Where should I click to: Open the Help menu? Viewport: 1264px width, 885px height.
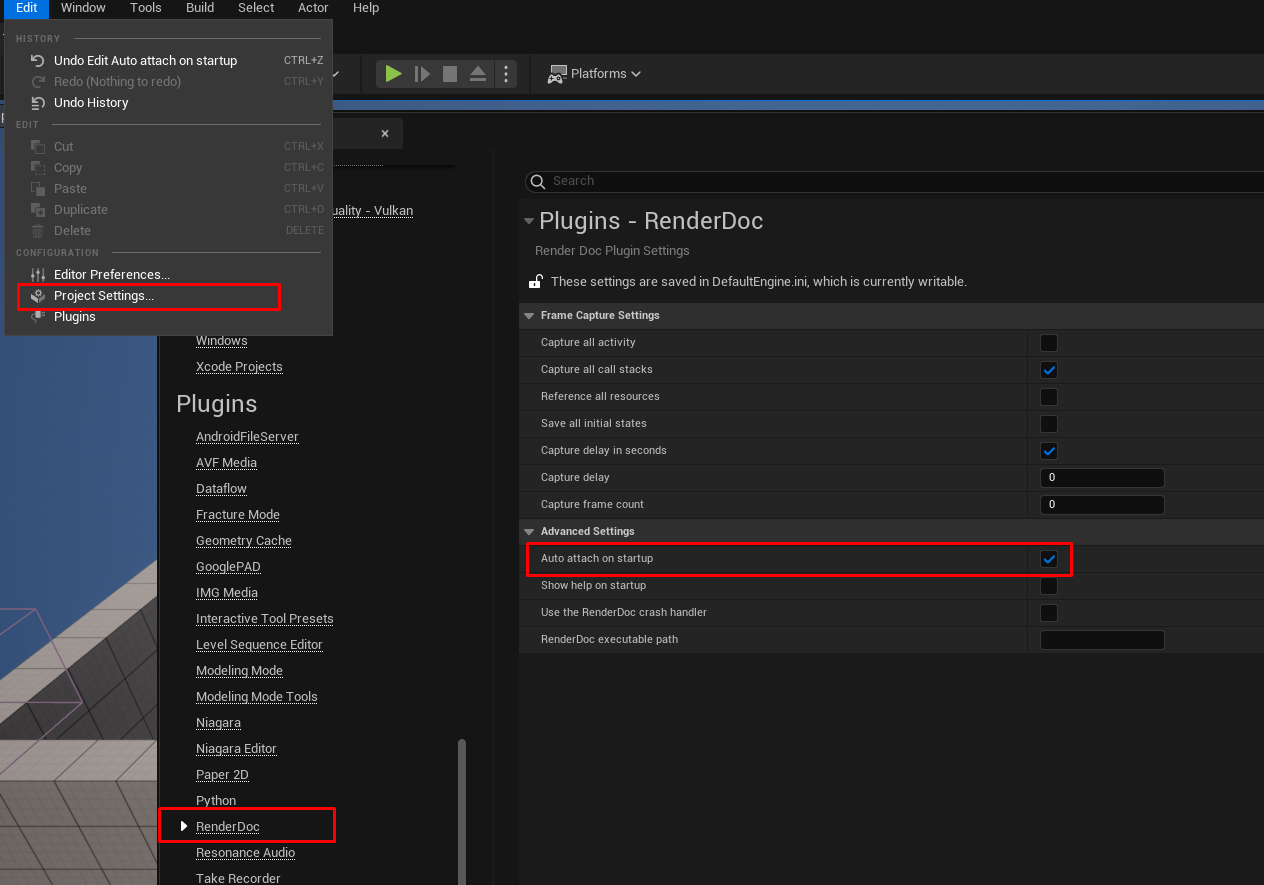pos(366,8)
